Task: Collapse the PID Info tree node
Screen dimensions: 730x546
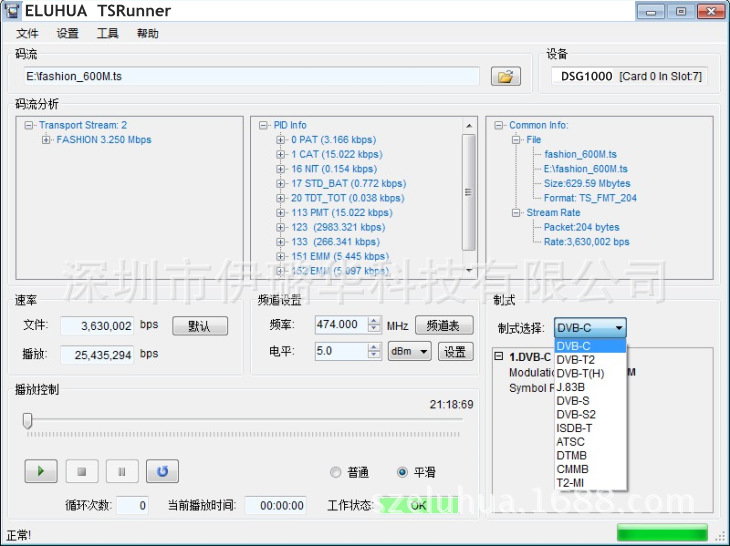Action: (264, 125)
